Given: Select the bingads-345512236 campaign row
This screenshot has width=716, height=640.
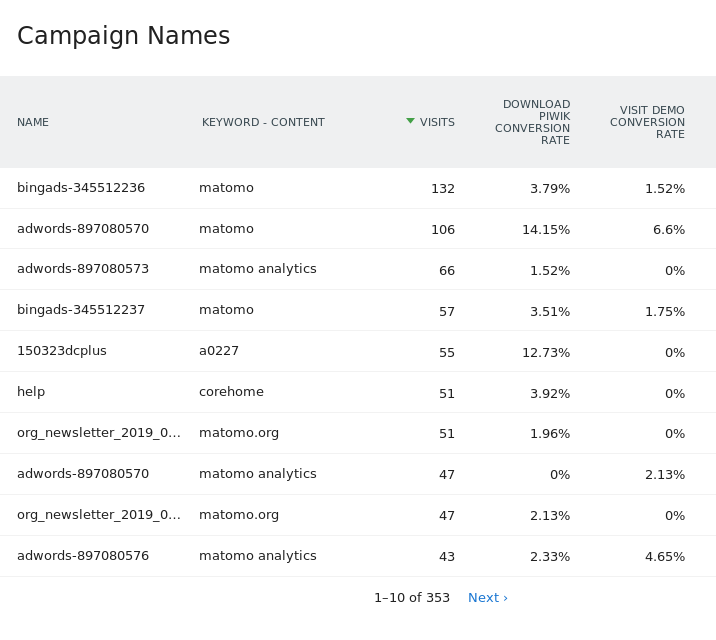Looking at the screenshot, I should coord(81,188).
